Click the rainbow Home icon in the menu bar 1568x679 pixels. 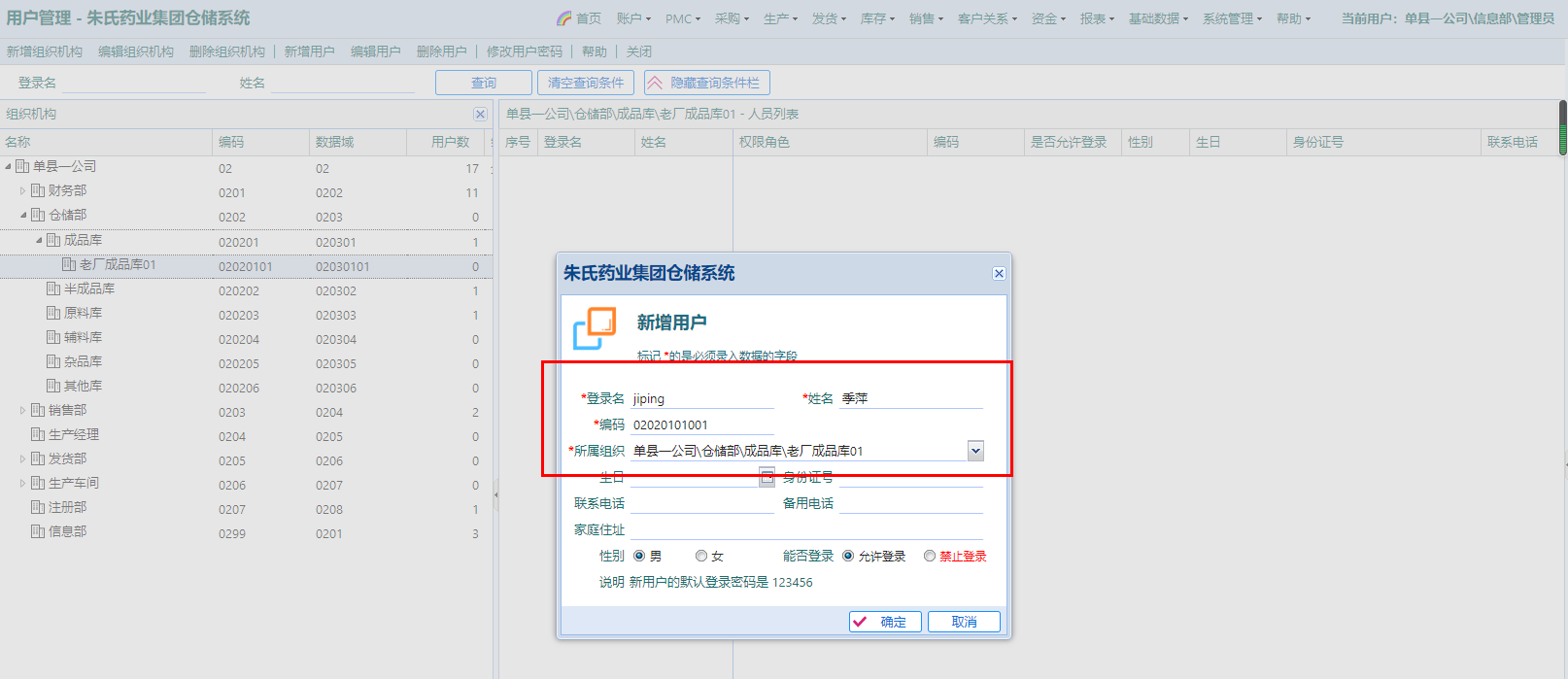563,18
